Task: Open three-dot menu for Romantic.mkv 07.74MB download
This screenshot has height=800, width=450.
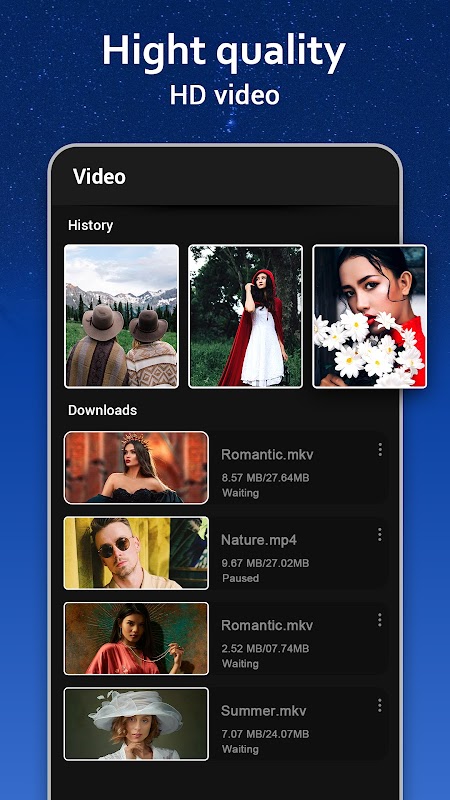Action: [380, 620]
